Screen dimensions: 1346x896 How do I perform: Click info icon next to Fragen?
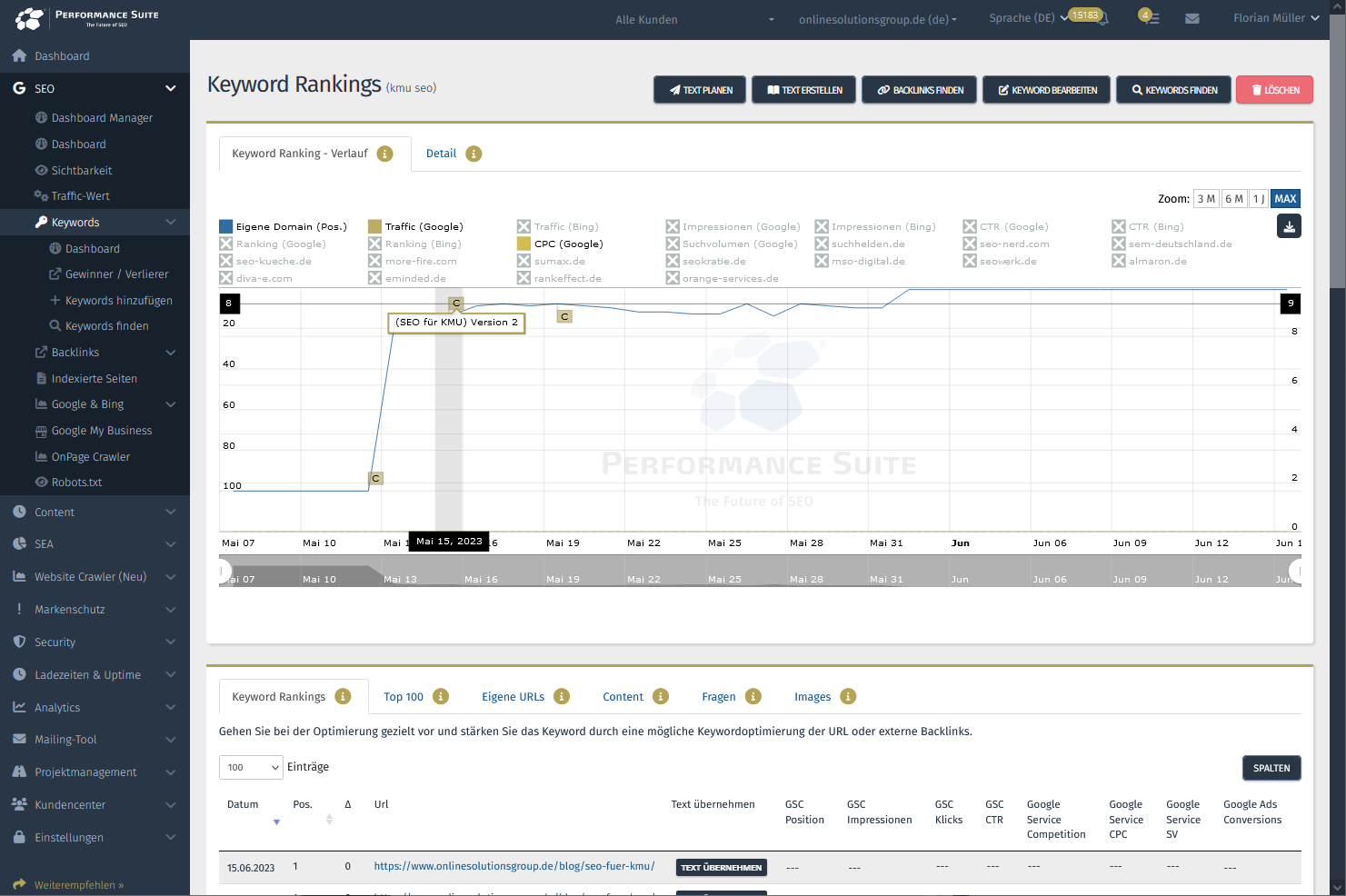click(x=753, y=696)
